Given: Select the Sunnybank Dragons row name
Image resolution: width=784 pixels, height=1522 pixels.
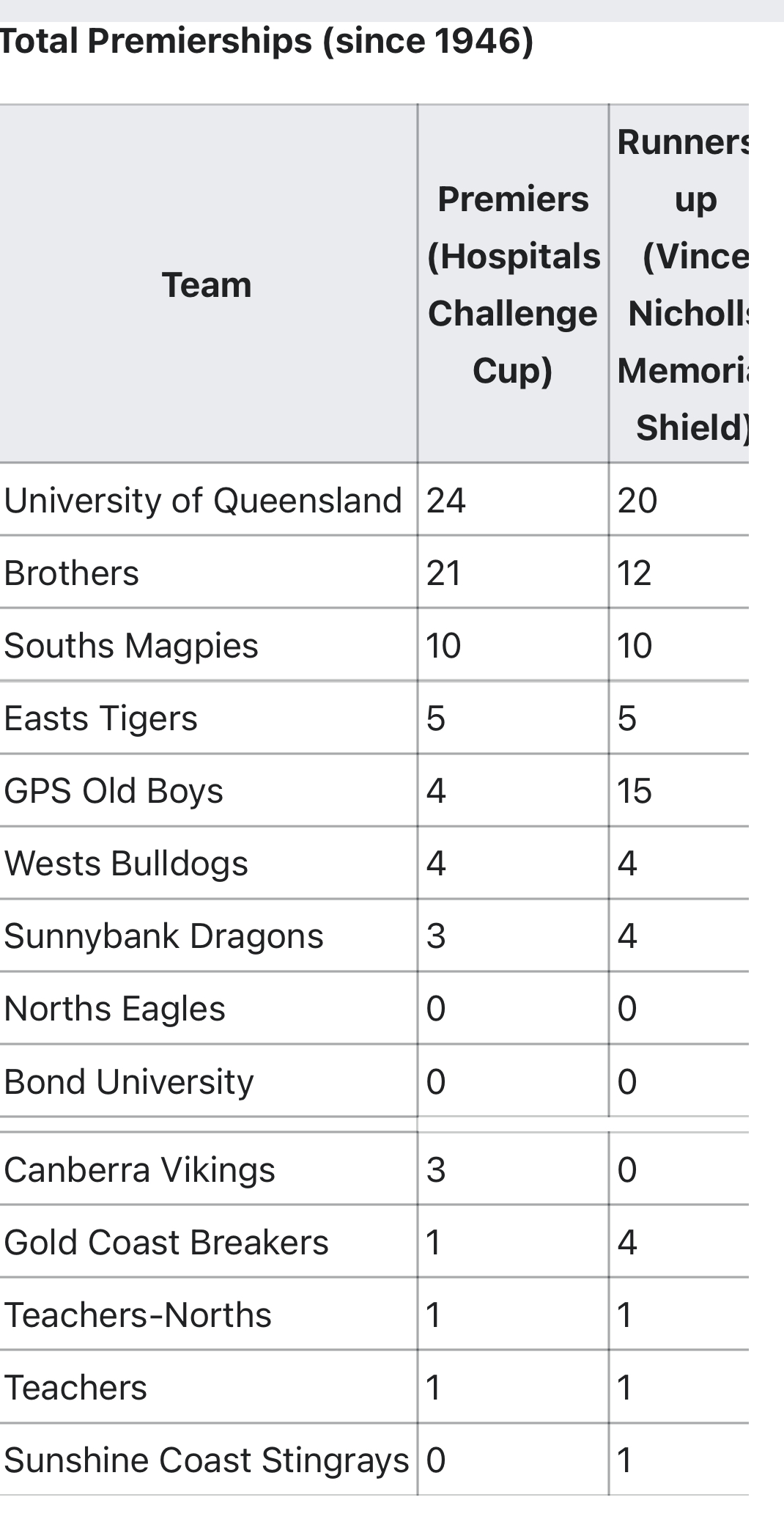Looking at the screenshot, I should 163,936.
